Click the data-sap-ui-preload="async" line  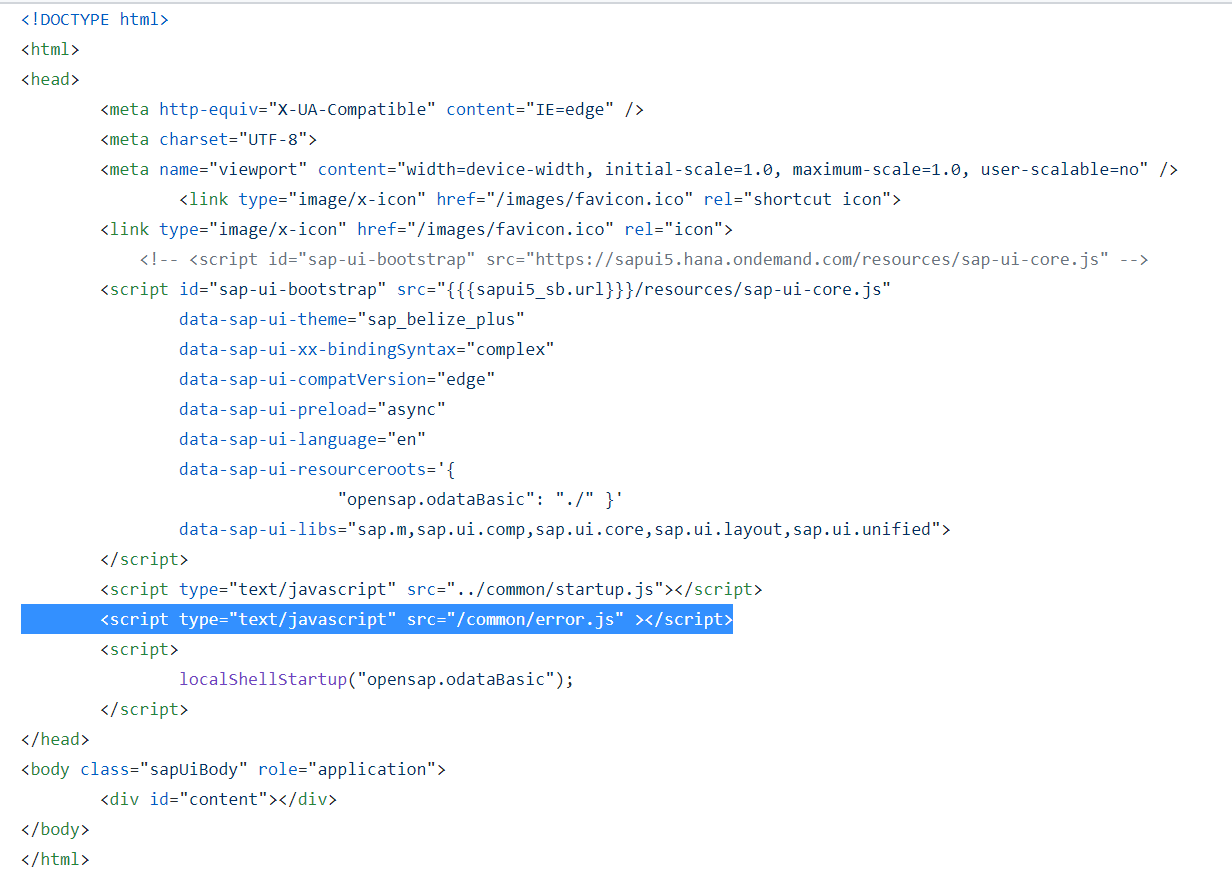click(x=312, y=409)
